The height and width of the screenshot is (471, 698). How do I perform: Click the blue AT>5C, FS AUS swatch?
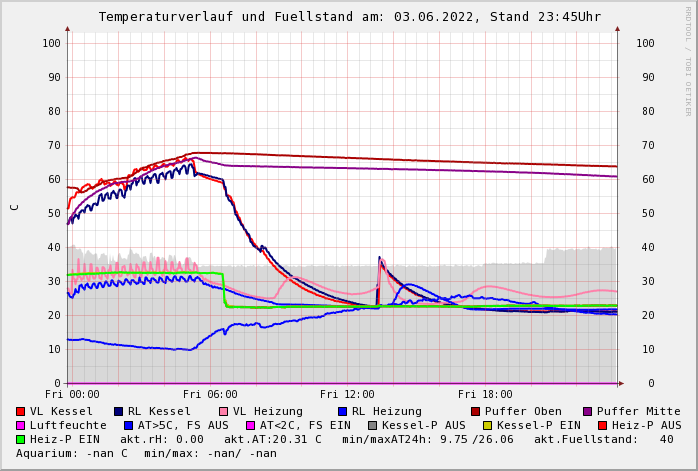pos(128,425)
